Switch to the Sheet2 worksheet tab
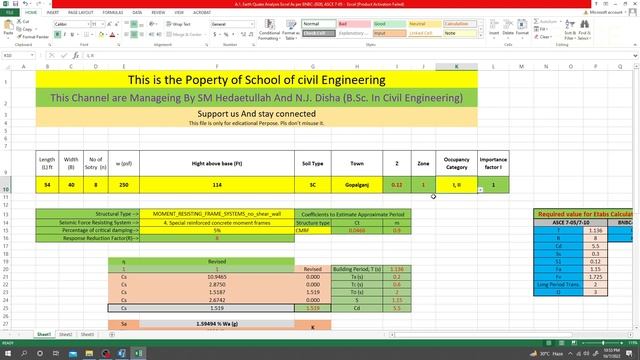Image resolution: width=640 pixels, height=360 pixels. point(65,334)
